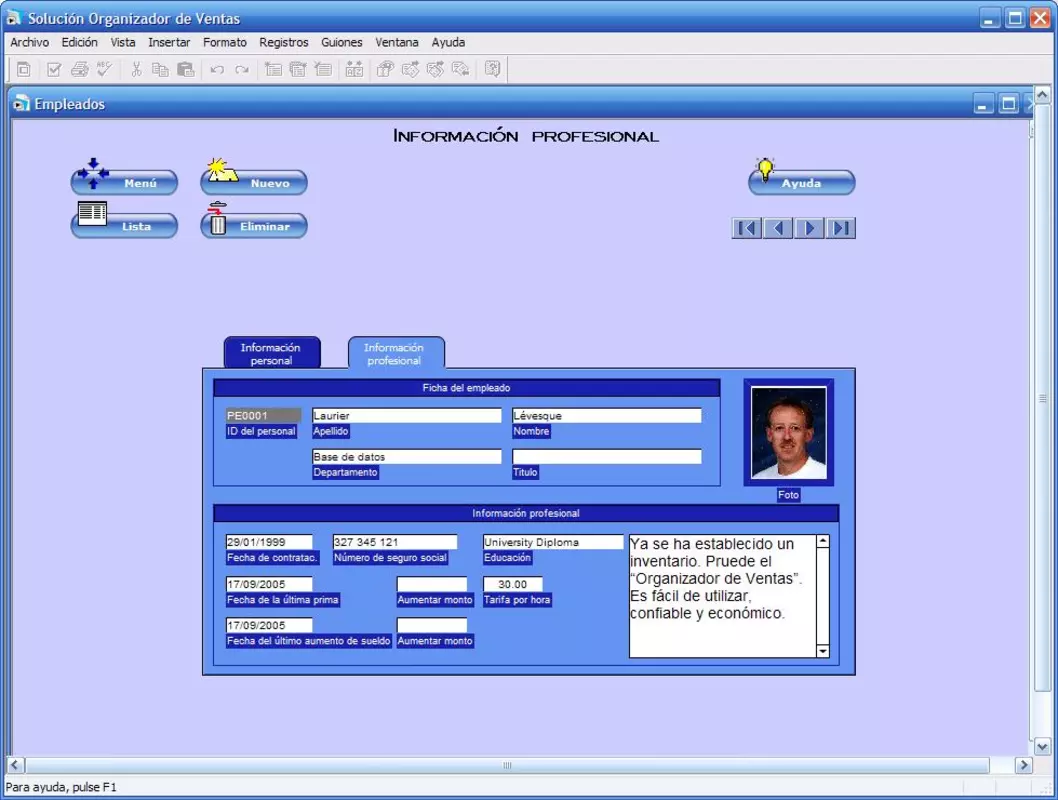Switch to Información personal tab
Viewport: 1058px width, 800px height.
[271, 353]
